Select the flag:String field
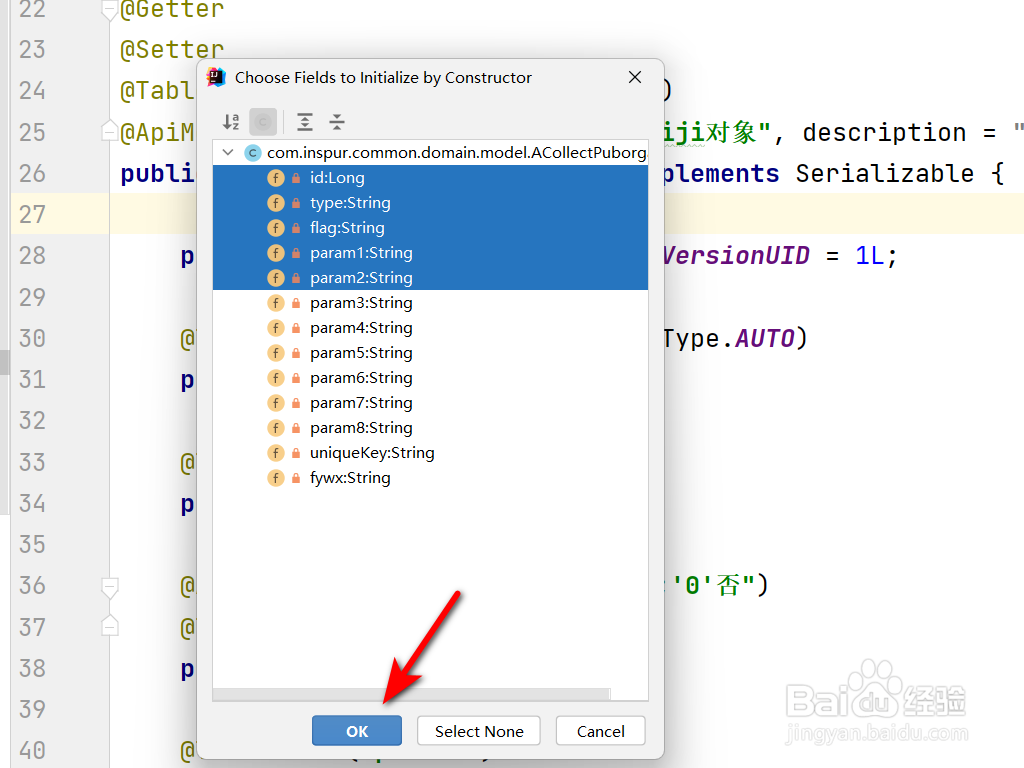This screenshot has width=1024, height=768. tap(430, 227)
